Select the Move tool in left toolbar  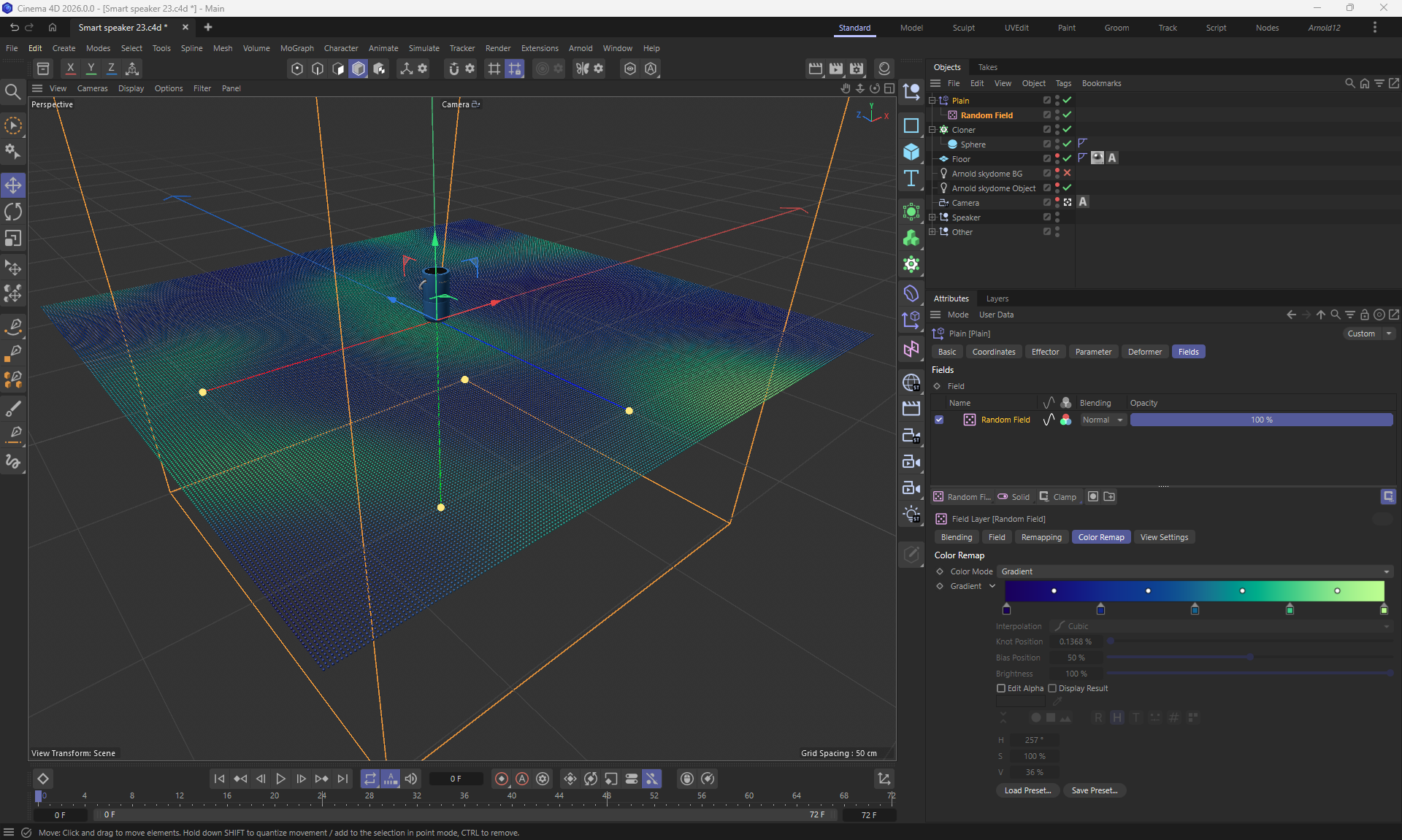click(13, 185)
